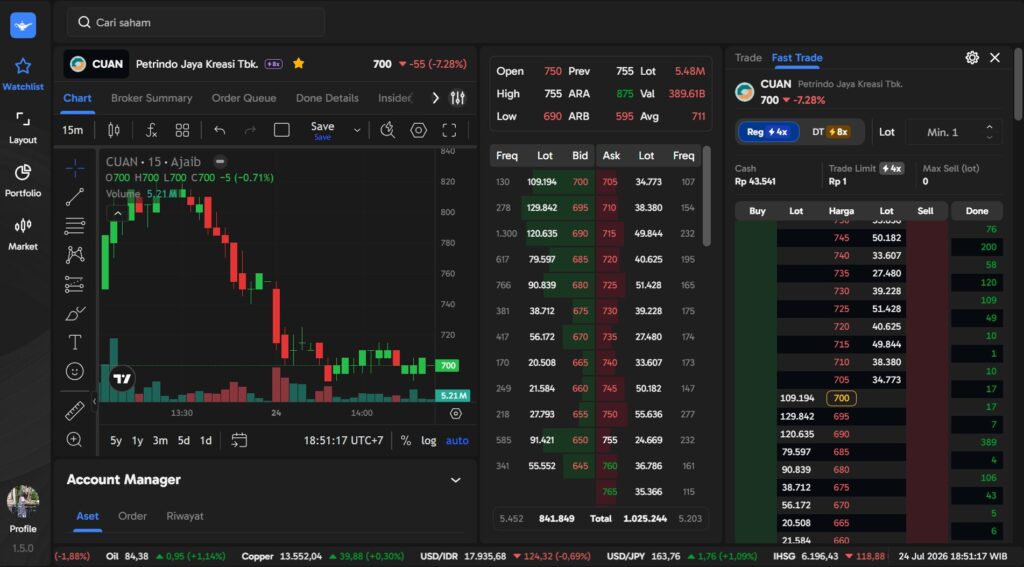Switch to the Broker Summary tab
Image resolution: width=1024 pixels, height=567 pixels.
coord(152,98)
